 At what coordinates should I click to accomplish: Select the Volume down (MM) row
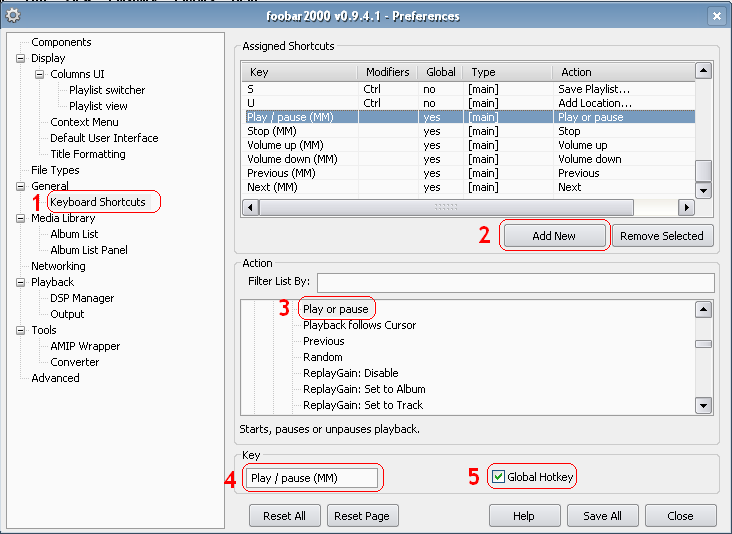coord(469,159)
